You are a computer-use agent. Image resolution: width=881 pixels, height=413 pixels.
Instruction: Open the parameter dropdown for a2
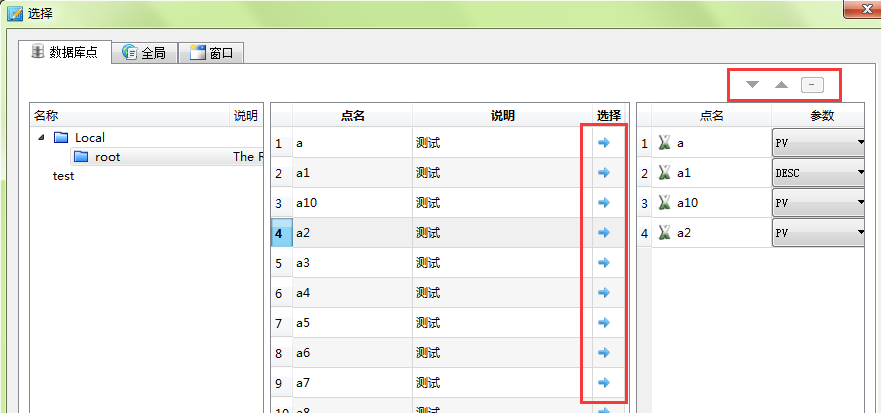point(818,233)
